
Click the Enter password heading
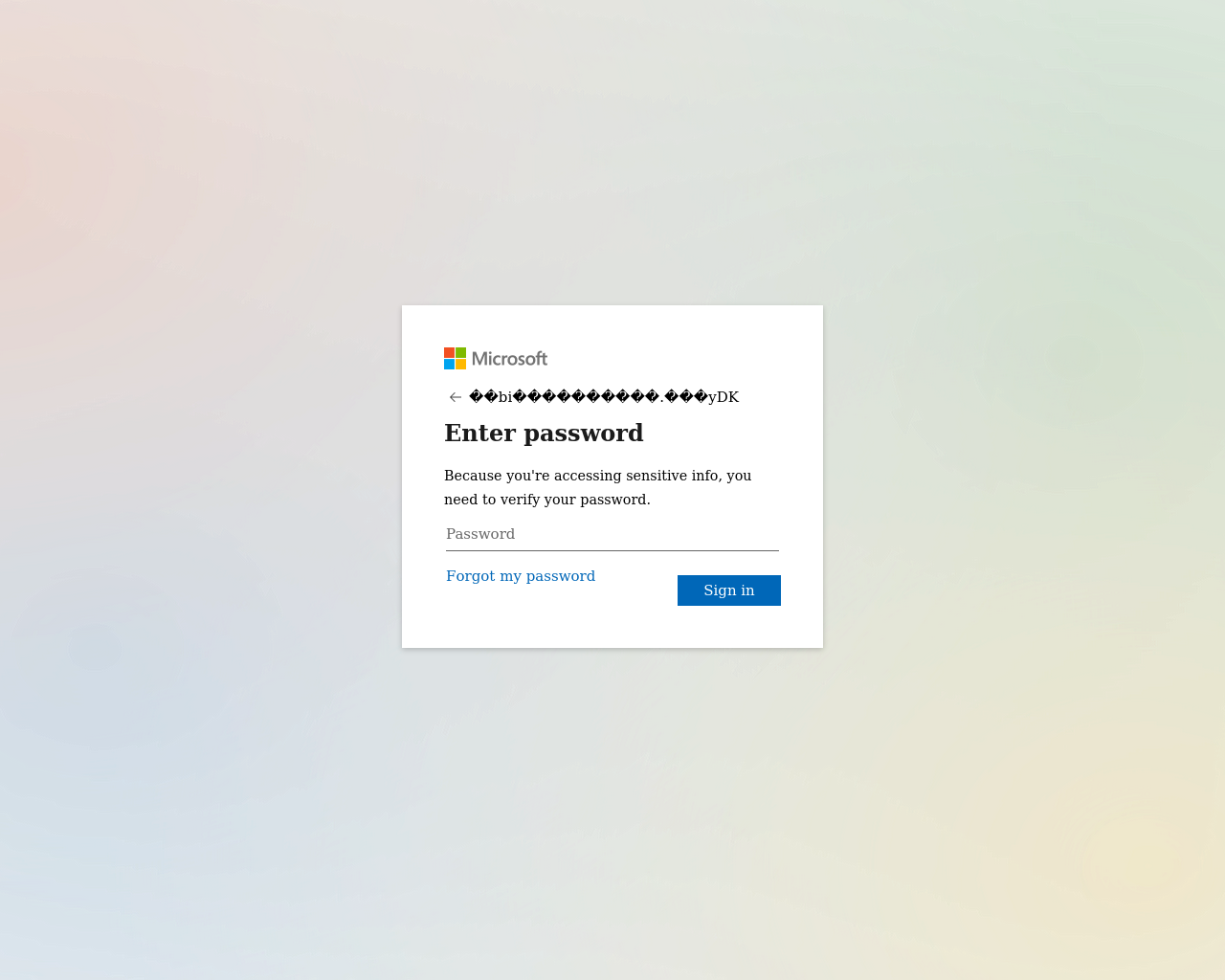point(544,433)
